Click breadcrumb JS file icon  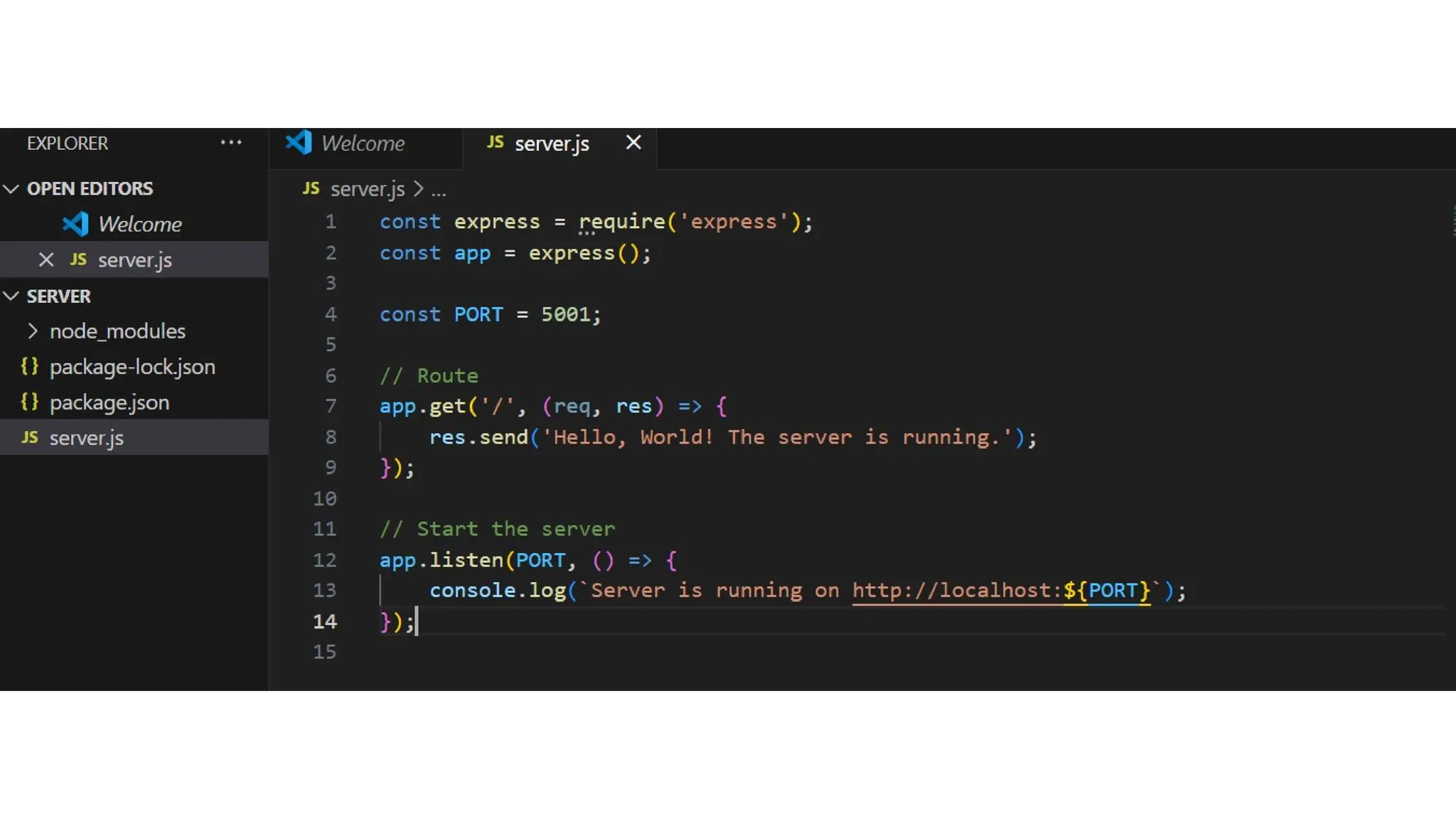tap(311, 188)
